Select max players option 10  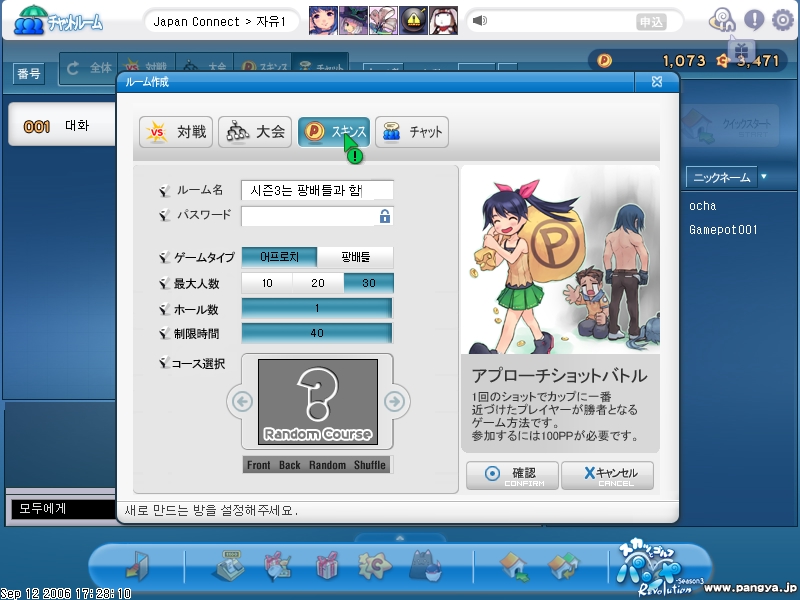pyautogui.click(x=267, y=283)
